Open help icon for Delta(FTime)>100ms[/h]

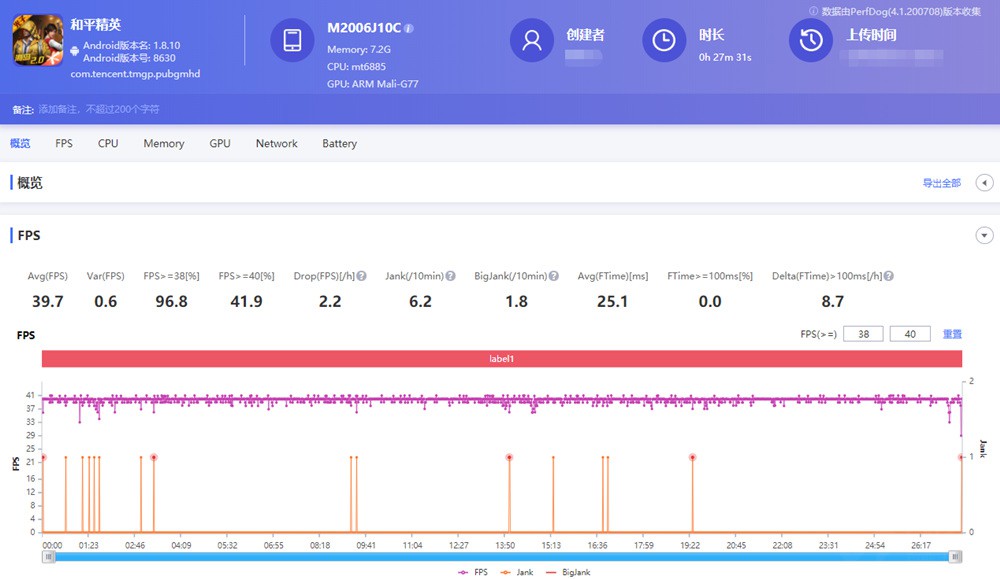tap(888, 276)
